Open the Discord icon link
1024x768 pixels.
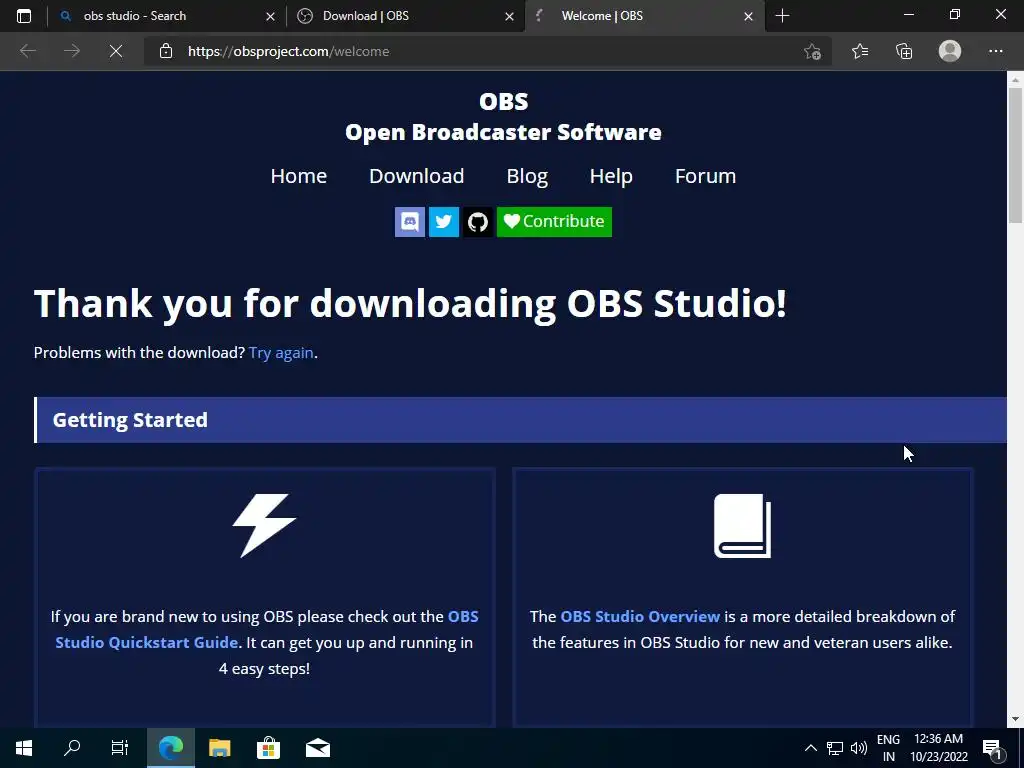[409, 222]
